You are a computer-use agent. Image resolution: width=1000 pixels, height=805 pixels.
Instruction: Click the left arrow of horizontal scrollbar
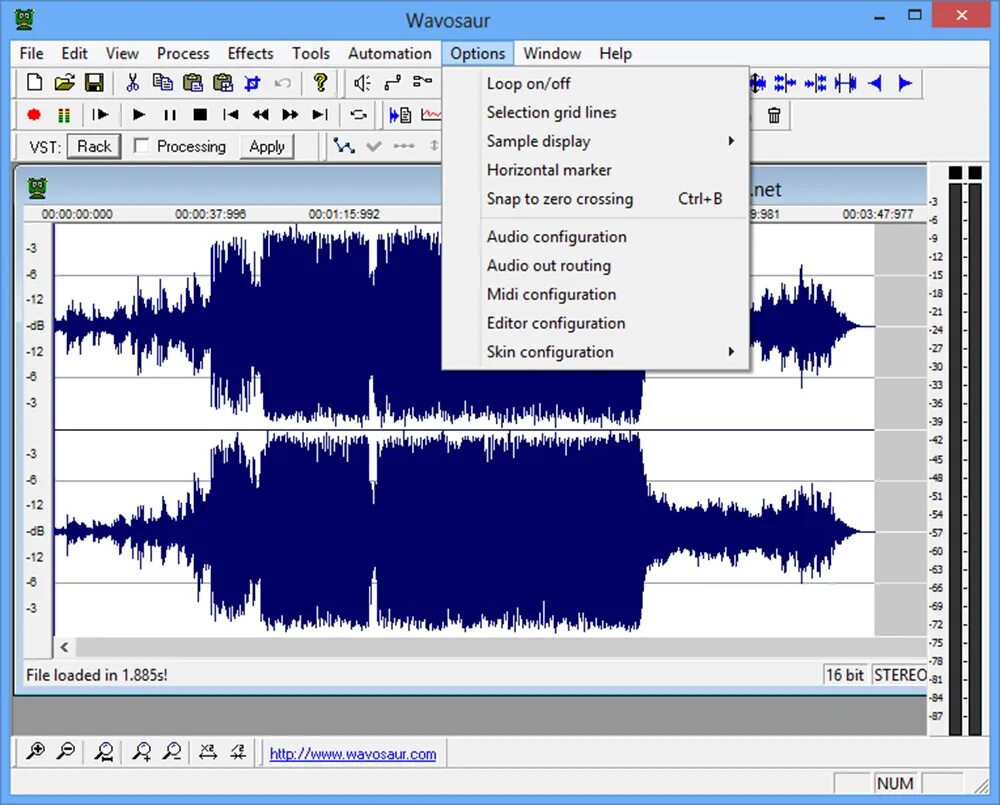pyautogui.click(x=64, y=647)
